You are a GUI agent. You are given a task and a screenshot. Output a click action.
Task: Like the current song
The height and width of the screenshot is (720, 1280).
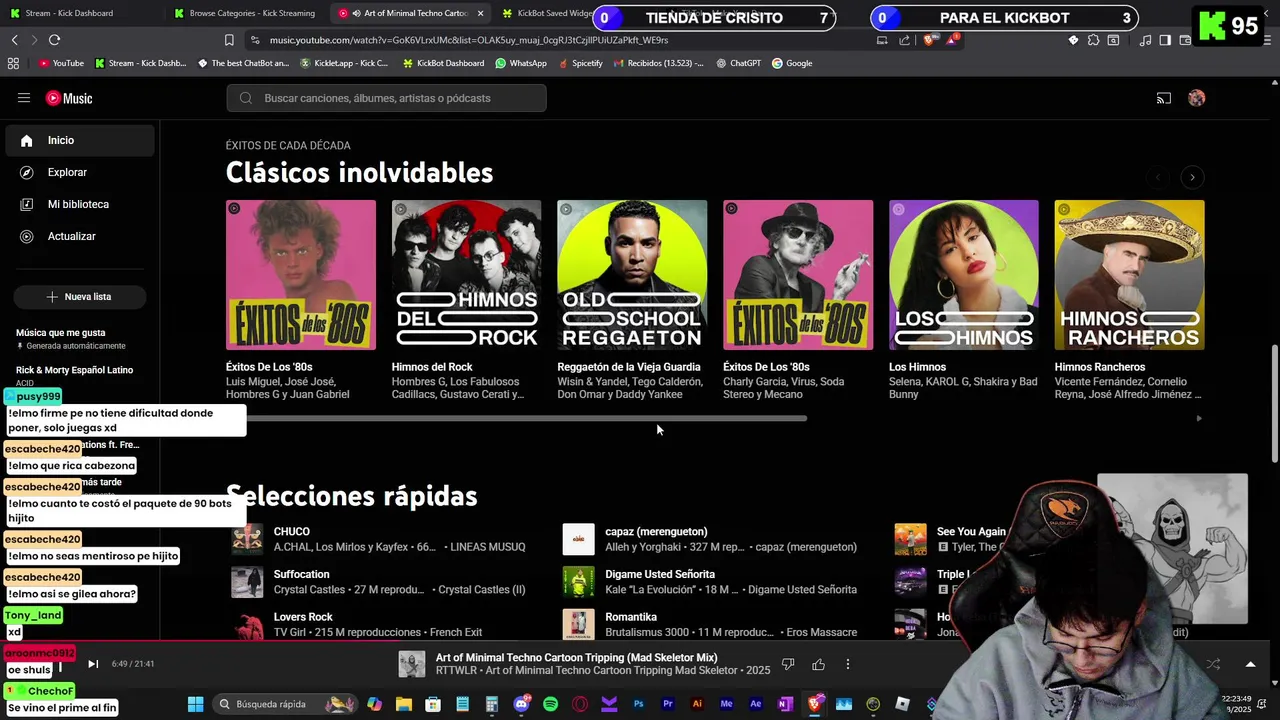[x=819, y=664]
